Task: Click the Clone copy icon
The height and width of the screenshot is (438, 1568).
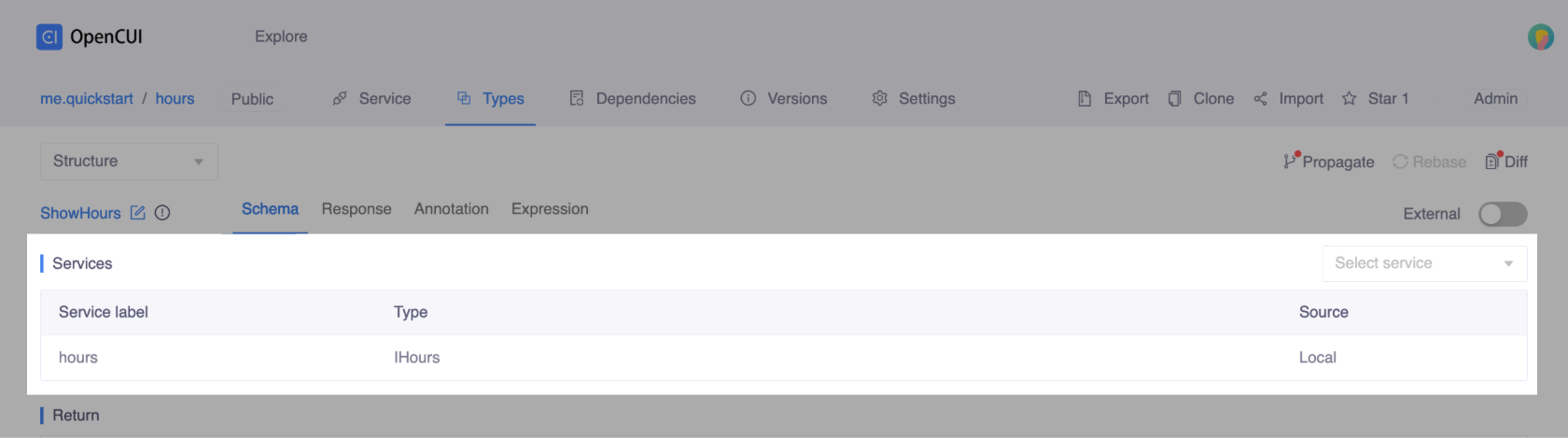Action: [1174, 99]
